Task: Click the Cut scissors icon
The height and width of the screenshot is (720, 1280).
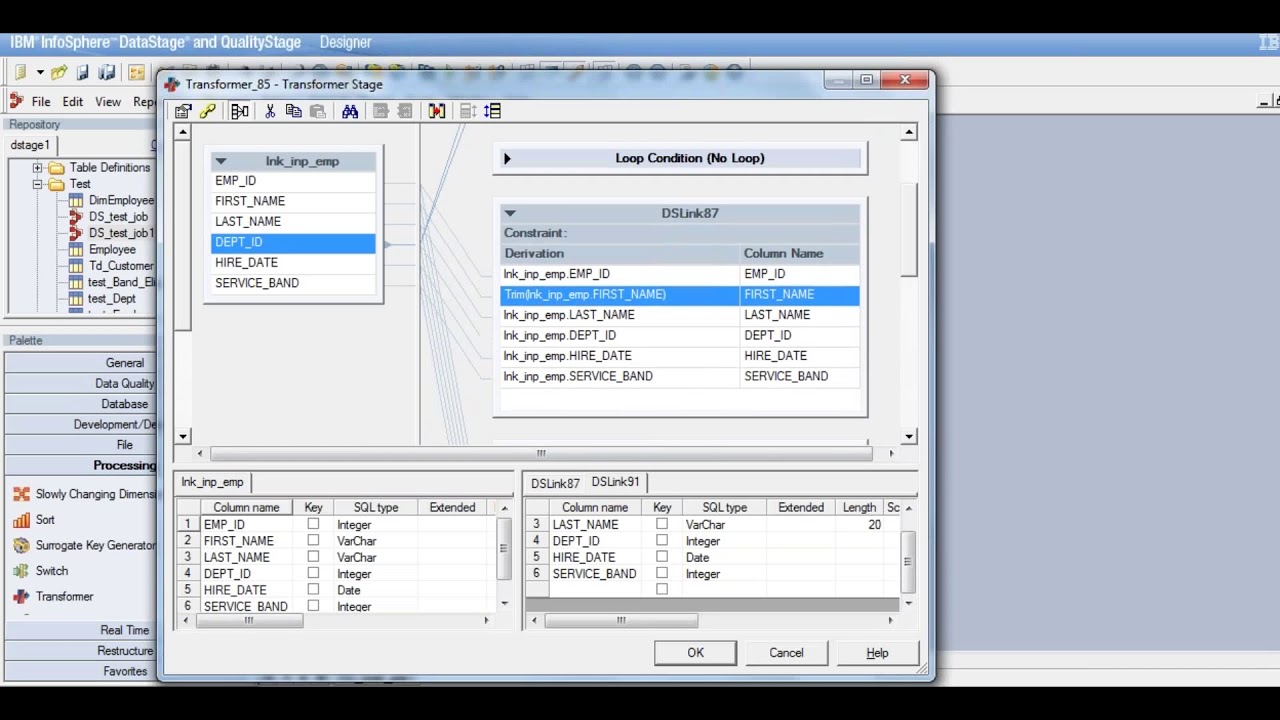Action: [270, 111]
